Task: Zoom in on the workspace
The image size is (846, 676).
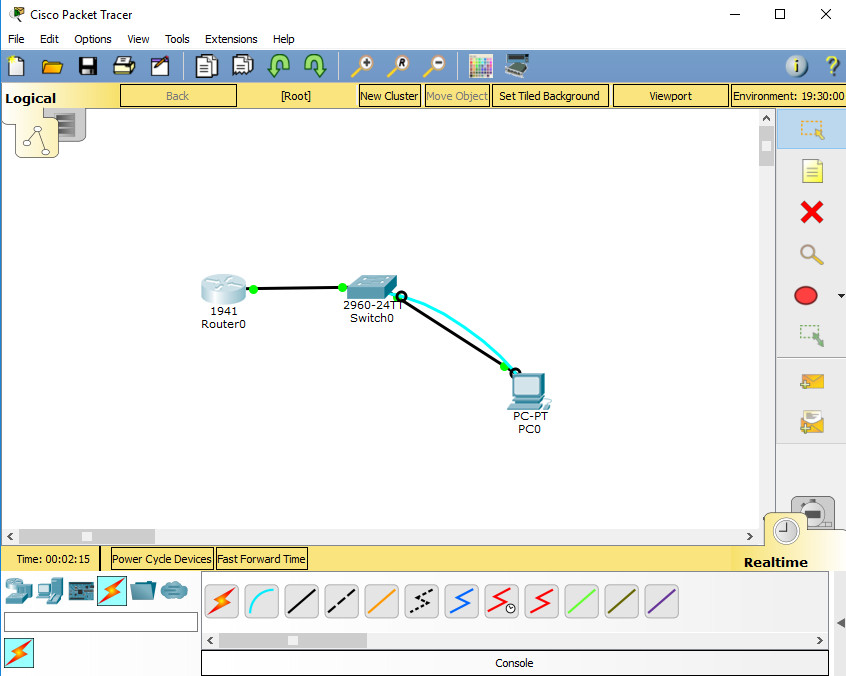Action: (x=361, y=66)
